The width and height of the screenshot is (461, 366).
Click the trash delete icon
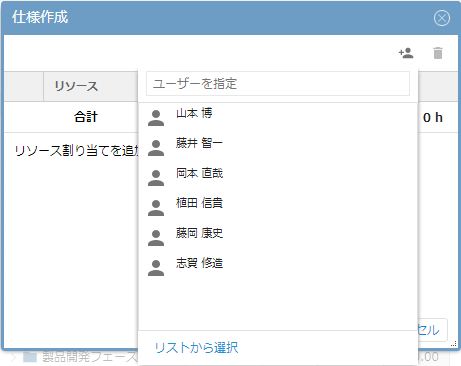[x=438, y=53]
